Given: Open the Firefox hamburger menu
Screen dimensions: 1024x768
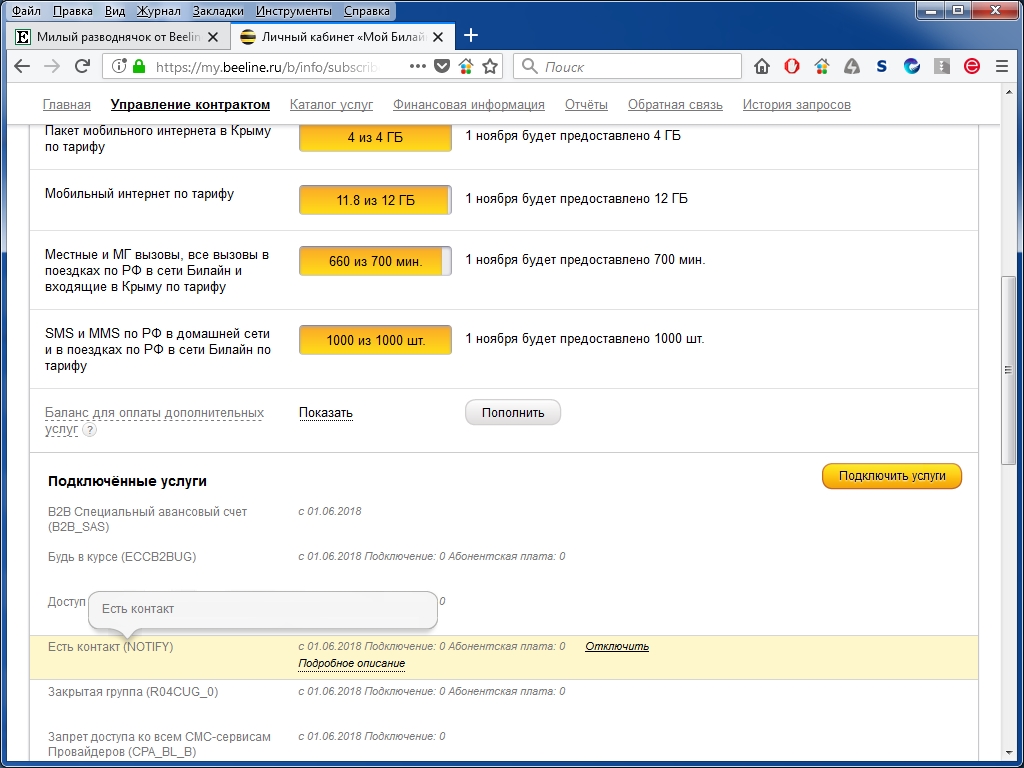Looking at the screenshot, I should coord(1001,66).
